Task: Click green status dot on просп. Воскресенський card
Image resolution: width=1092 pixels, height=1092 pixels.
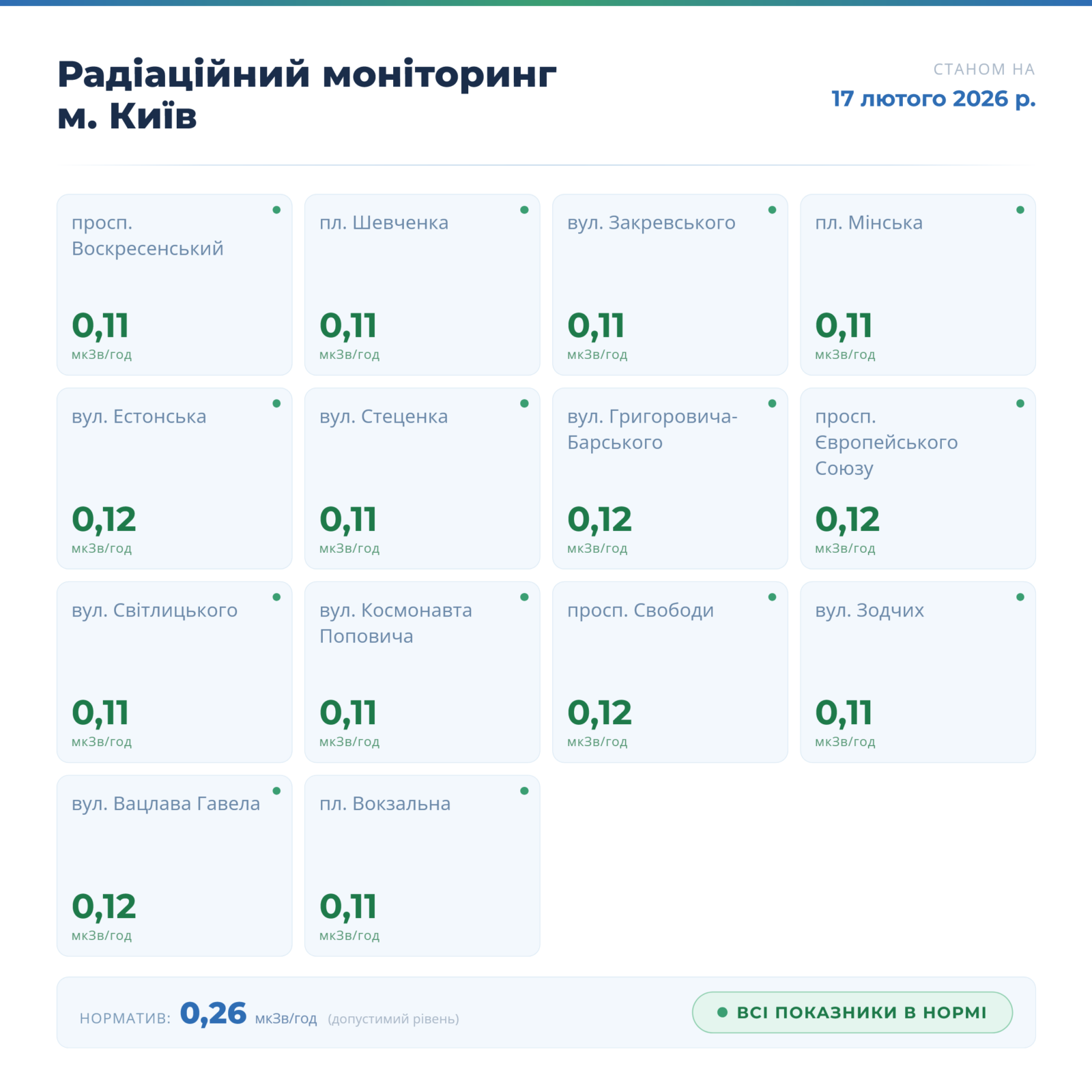Action: coord(276,210)
